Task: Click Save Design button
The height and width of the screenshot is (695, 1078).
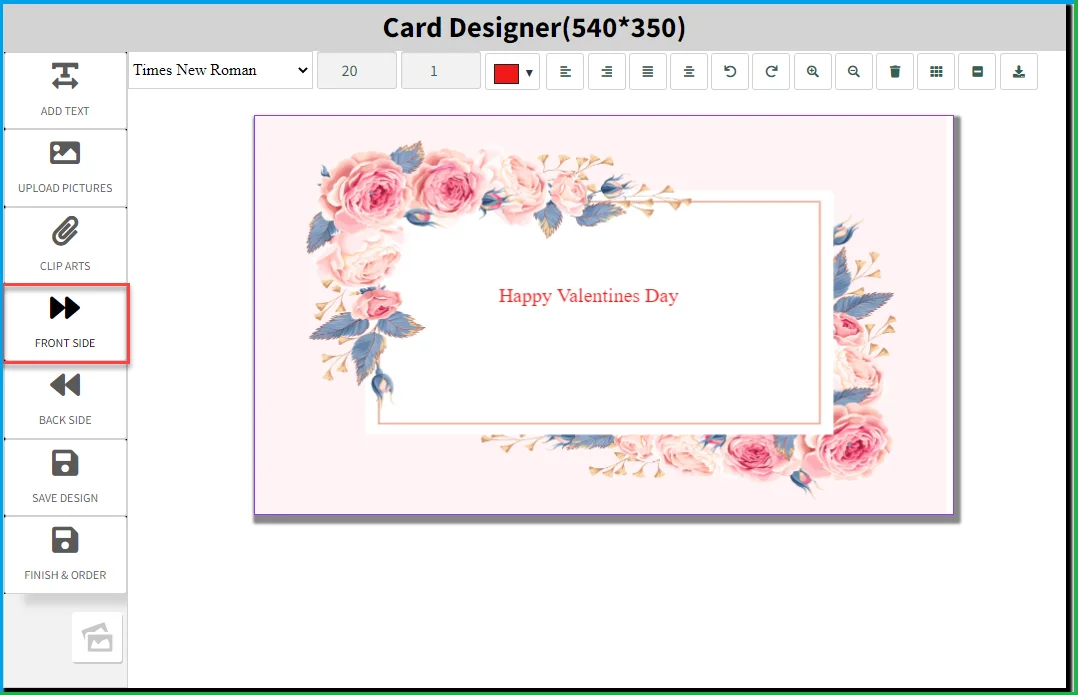Action: click(65, 478)
